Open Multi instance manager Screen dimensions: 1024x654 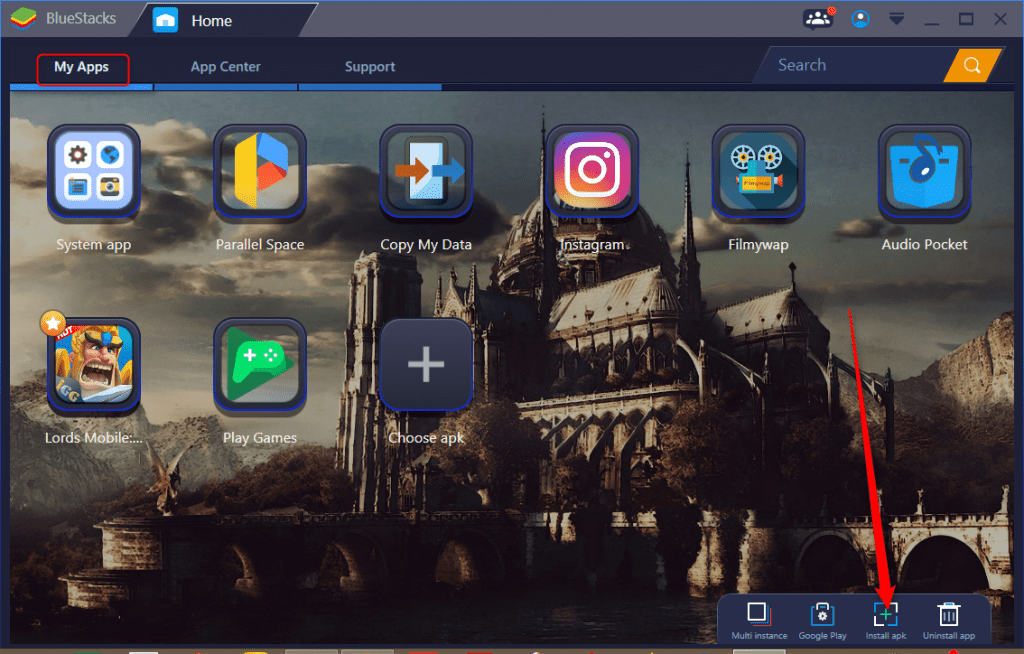pyautogui.click(x=759, y=621)
